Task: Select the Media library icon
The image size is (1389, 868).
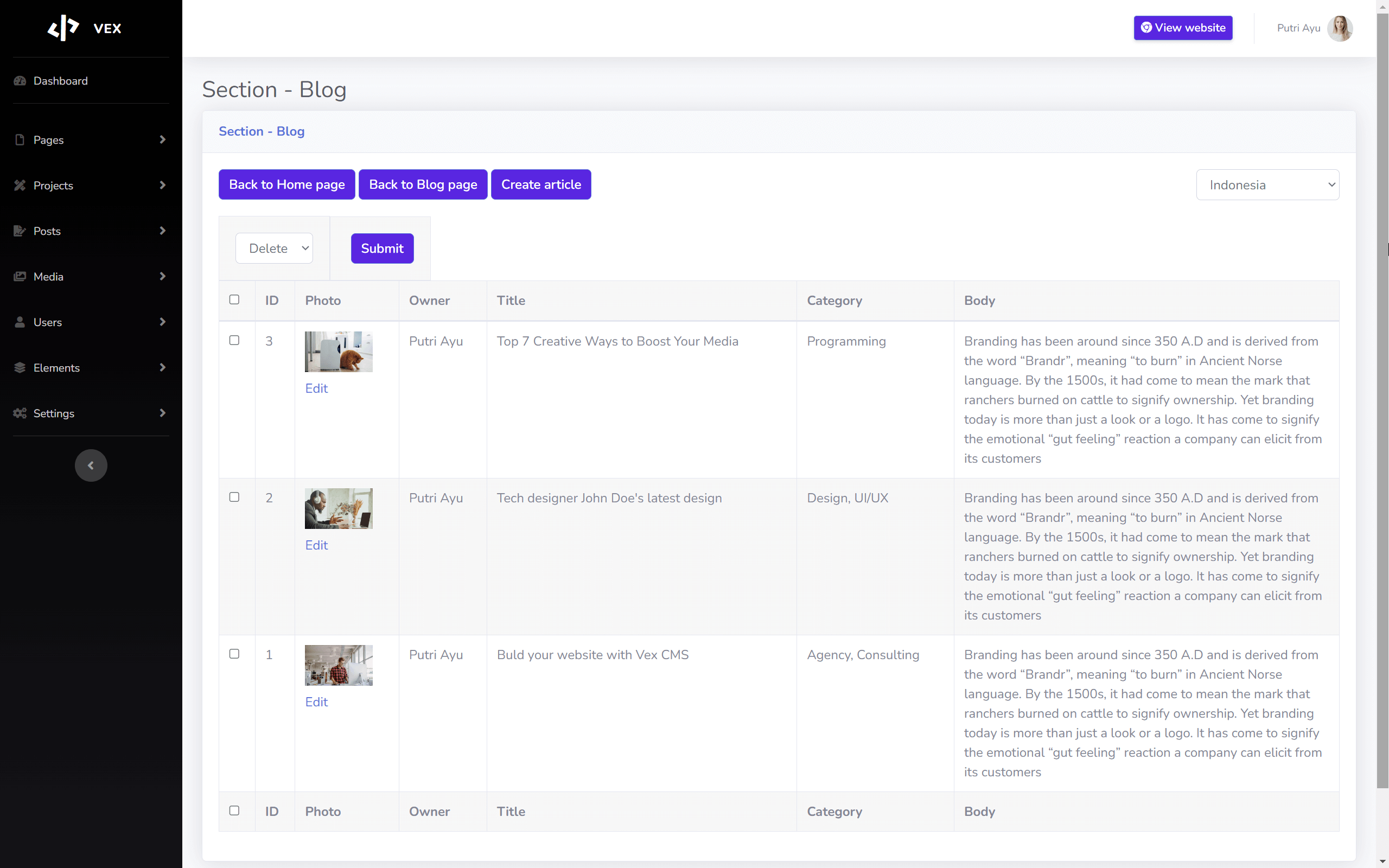Action: [20, 276]
